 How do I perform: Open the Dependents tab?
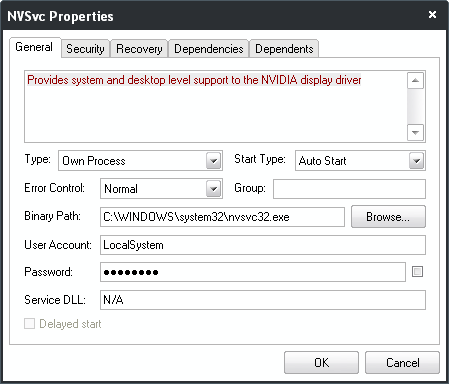coord(284,49)
